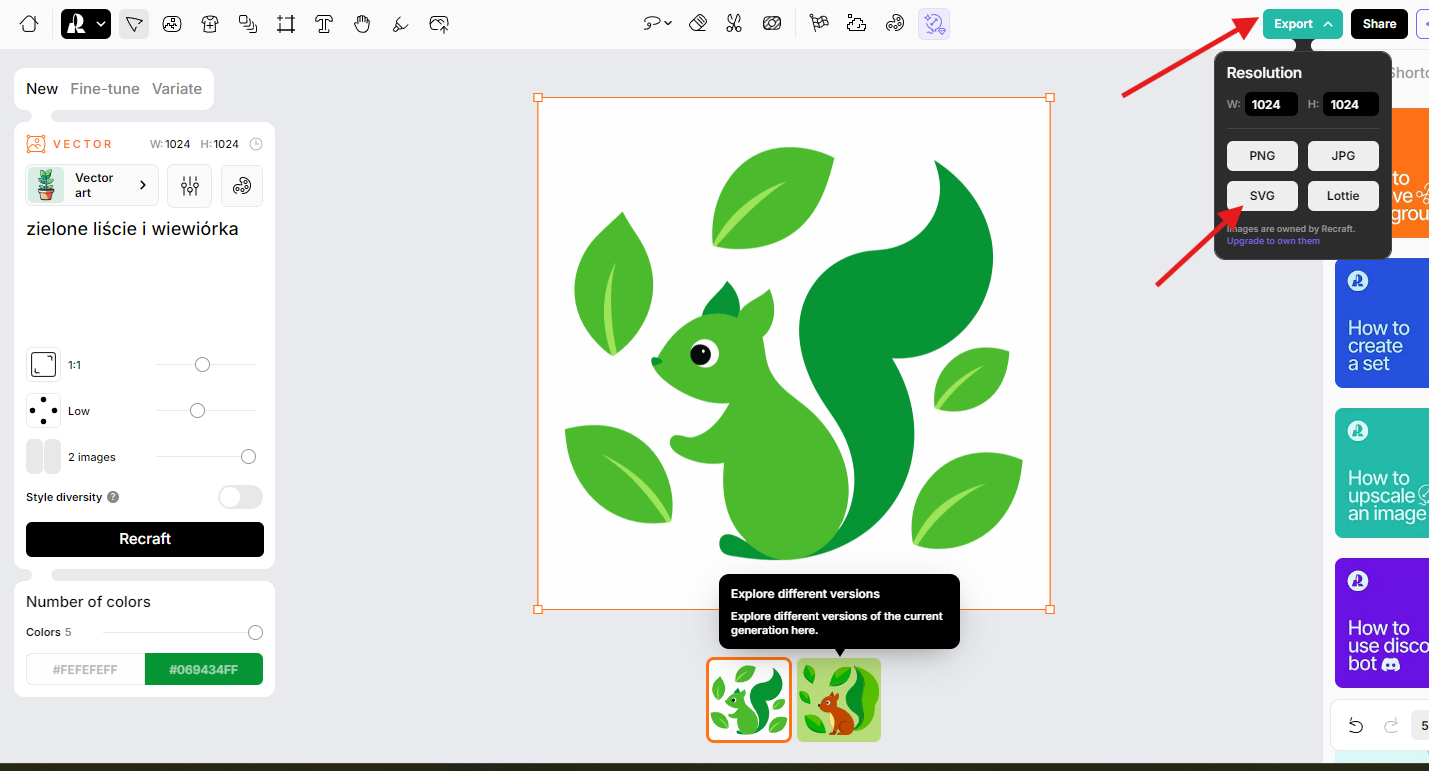
Task: Open the adjustment sliders settings icon
Action: pyautogui.click(x=190, y=186)
